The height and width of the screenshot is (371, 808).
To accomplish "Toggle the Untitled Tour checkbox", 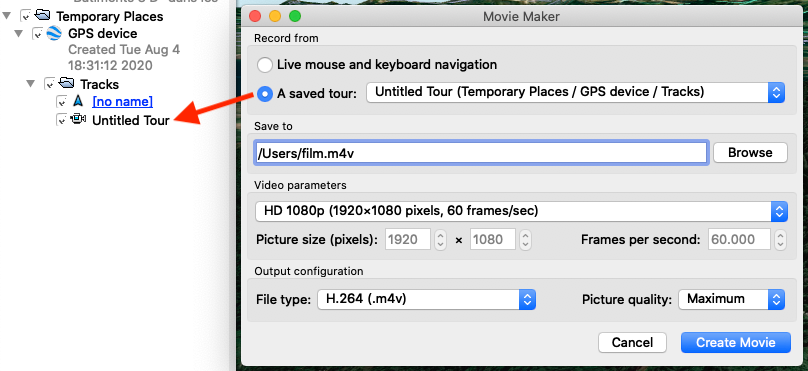I will coord(62,120).
